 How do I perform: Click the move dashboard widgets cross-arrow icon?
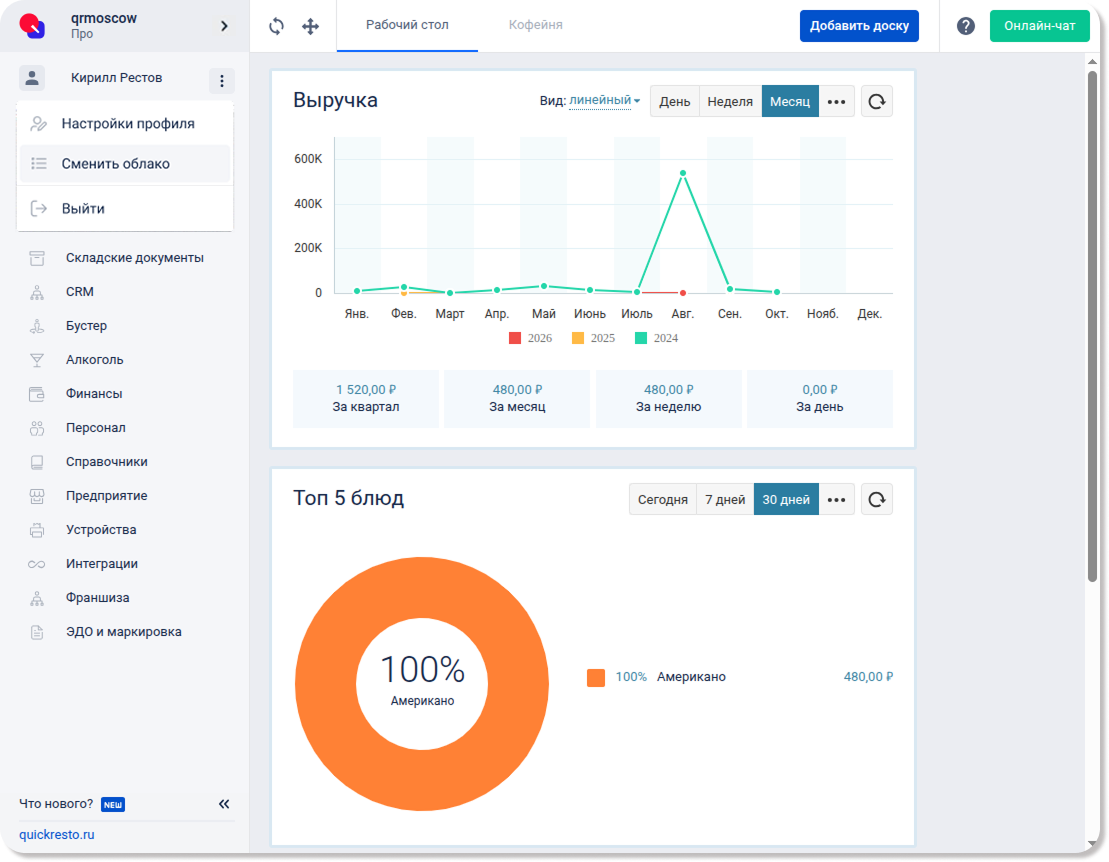click(310, 26)
